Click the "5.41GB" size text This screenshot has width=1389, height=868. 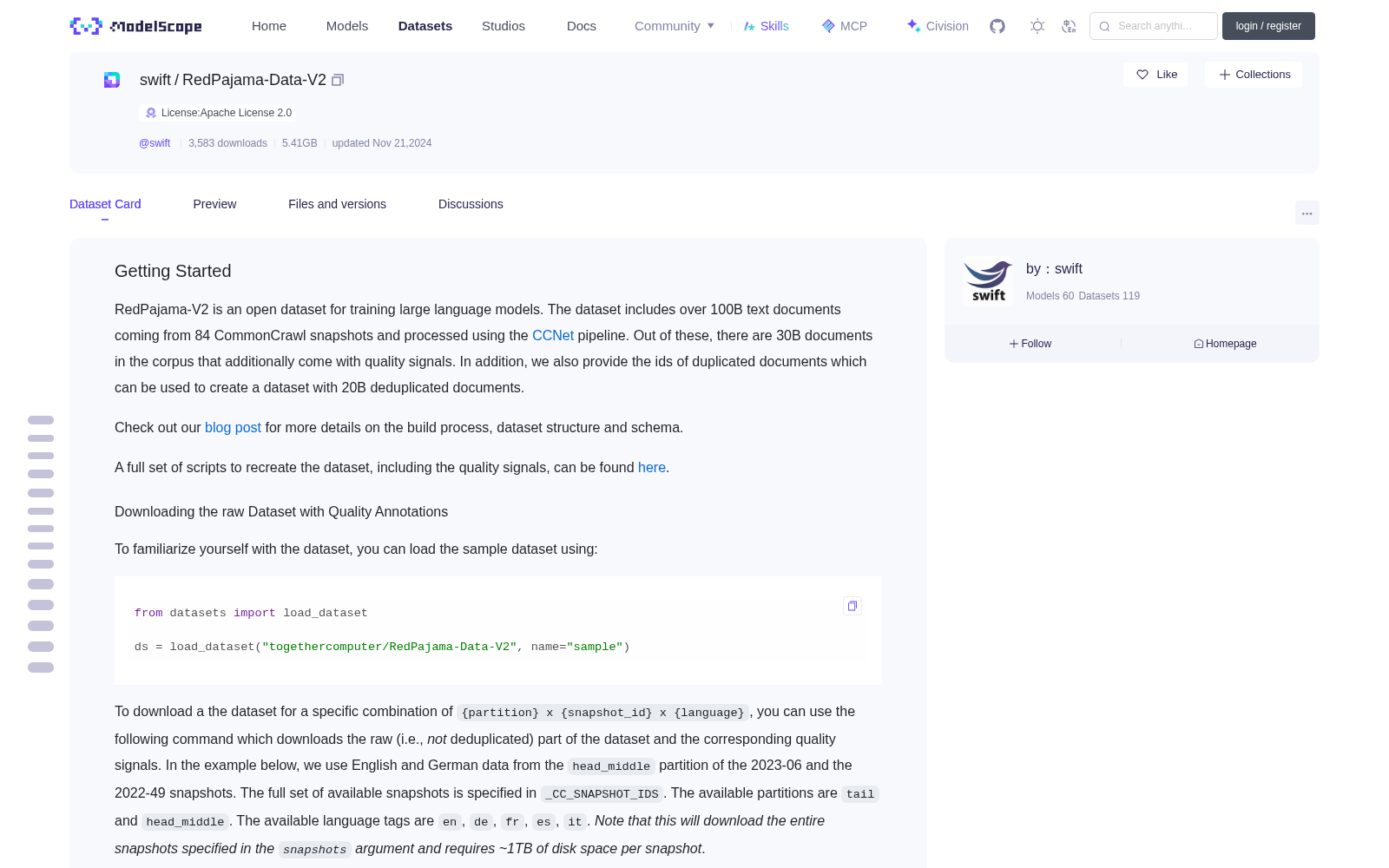point(300,143)
